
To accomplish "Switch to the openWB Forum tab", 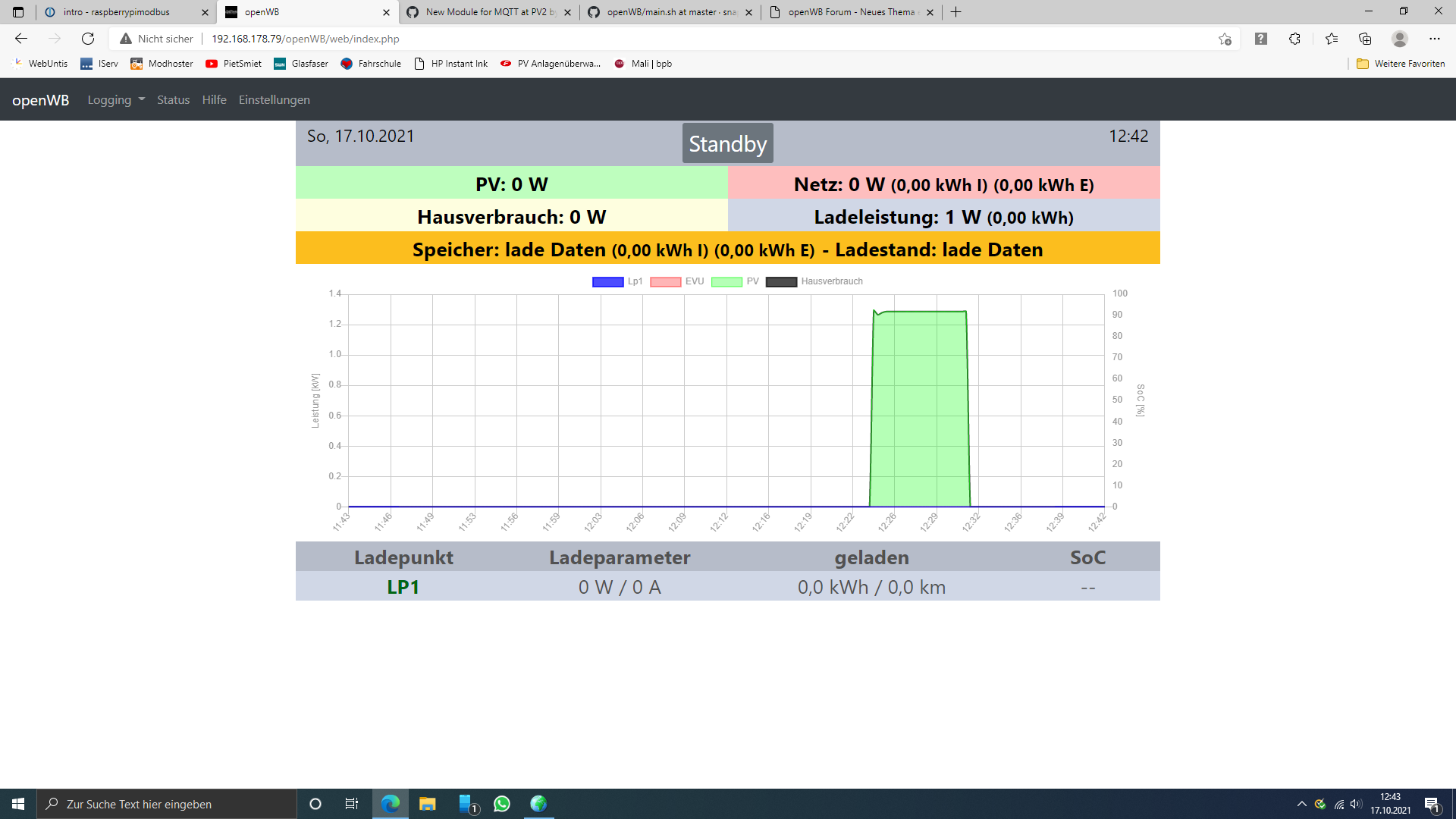I will coord(849,12).
